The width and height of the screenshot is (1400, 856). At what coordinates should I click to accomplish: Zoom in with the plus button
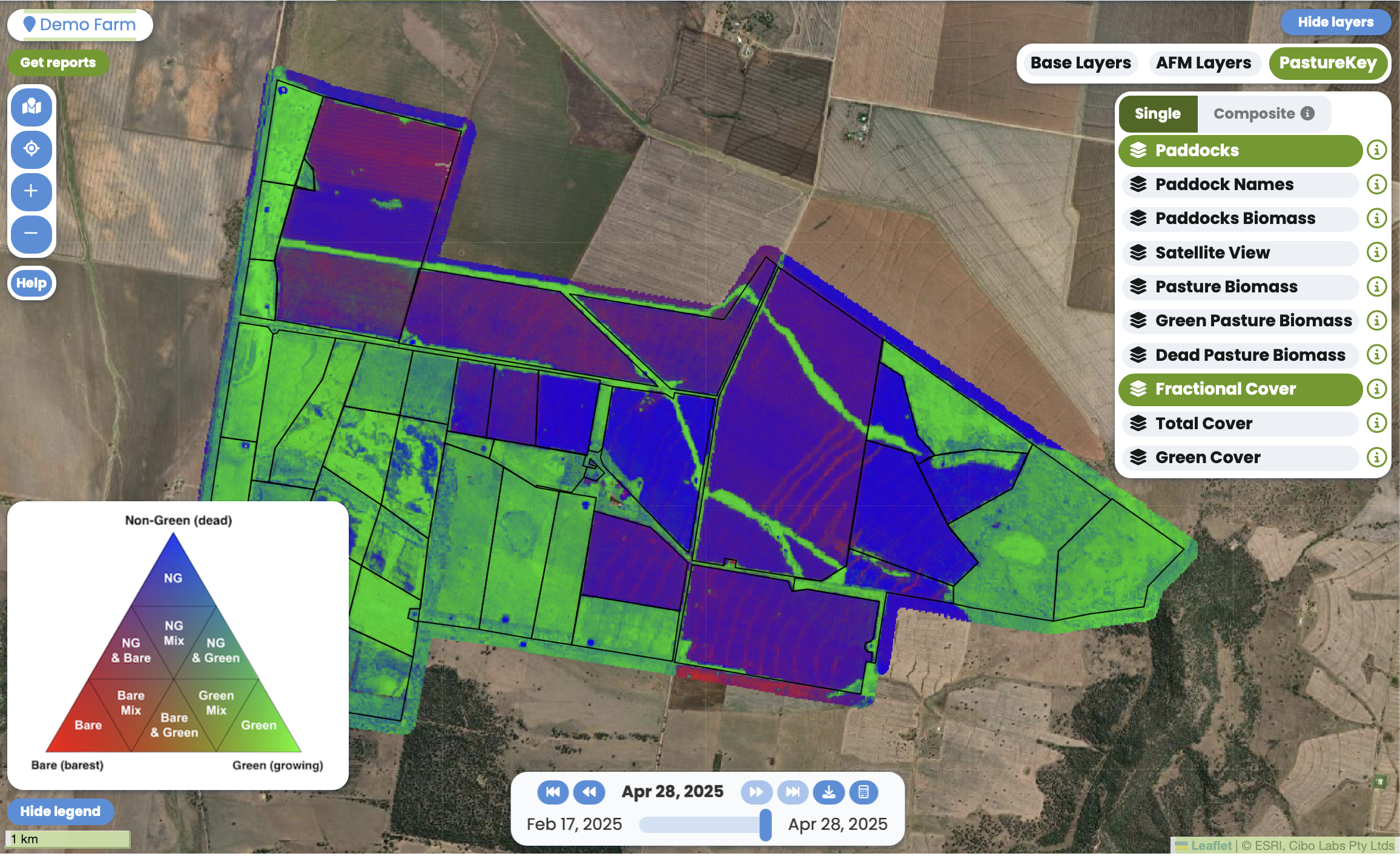point(31,191)
